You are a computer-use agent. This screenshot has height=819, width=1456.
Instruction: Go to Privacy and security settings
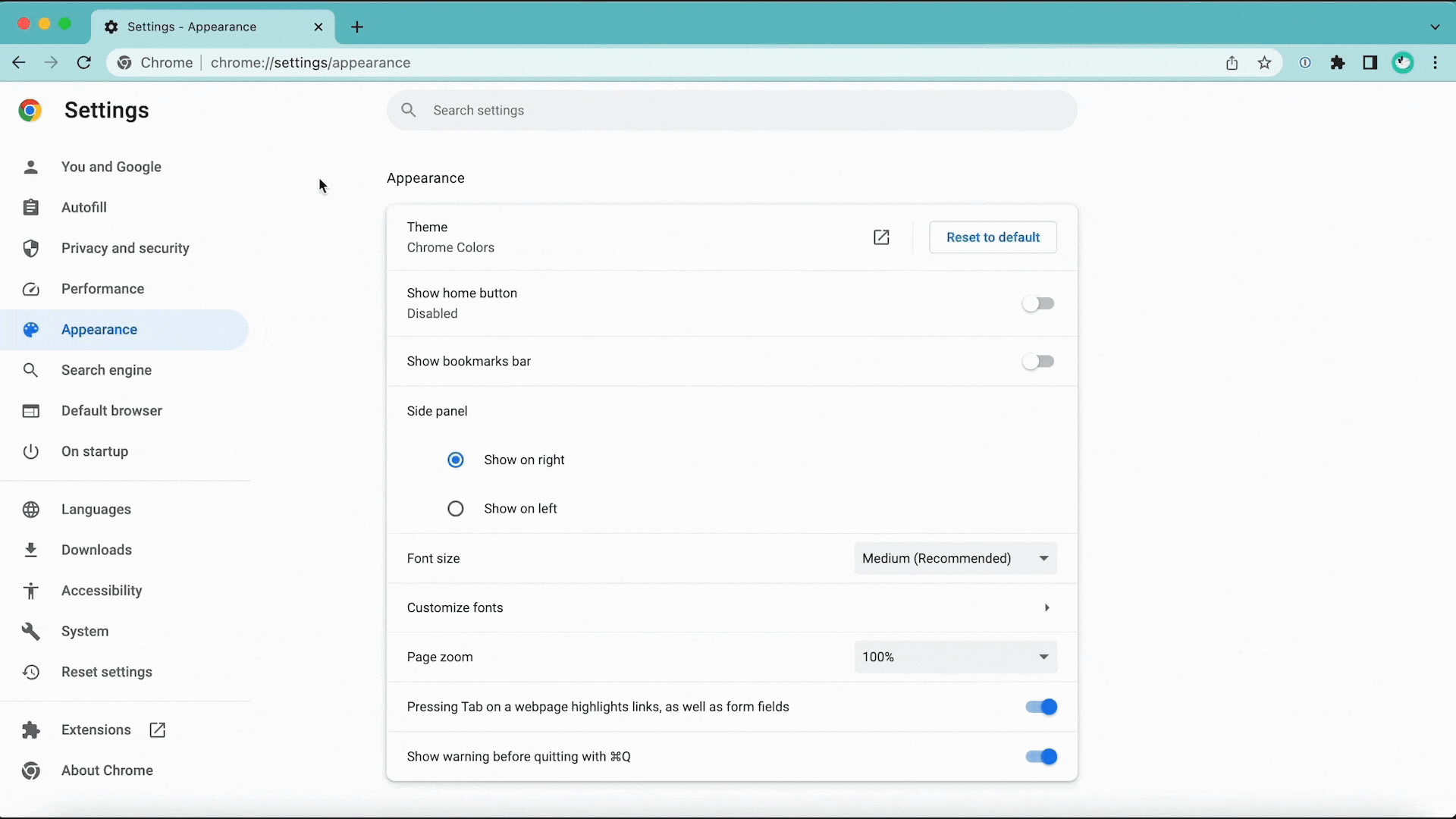point(124,248)
